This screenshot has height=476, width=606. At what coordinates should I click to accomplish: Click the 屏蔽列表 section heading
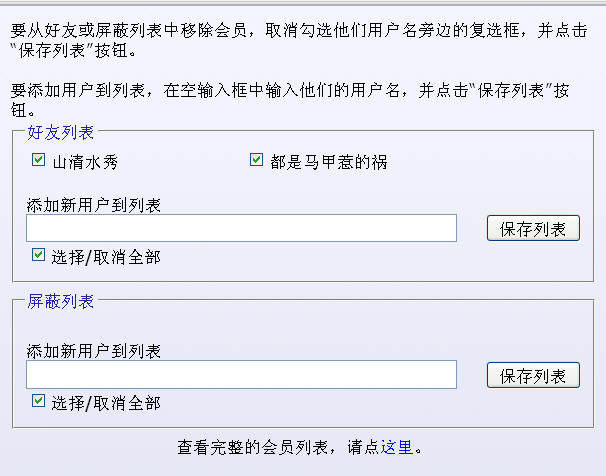[60, 301]
